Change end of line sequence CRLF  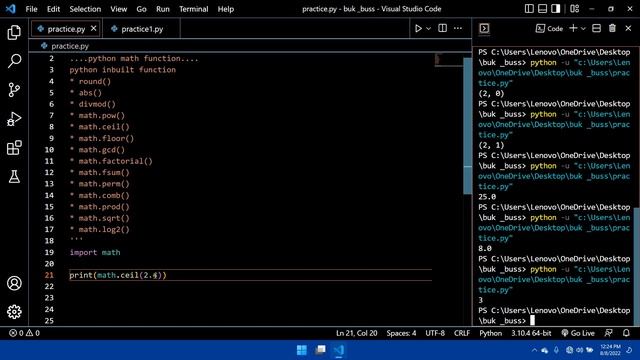coord(462,333)
